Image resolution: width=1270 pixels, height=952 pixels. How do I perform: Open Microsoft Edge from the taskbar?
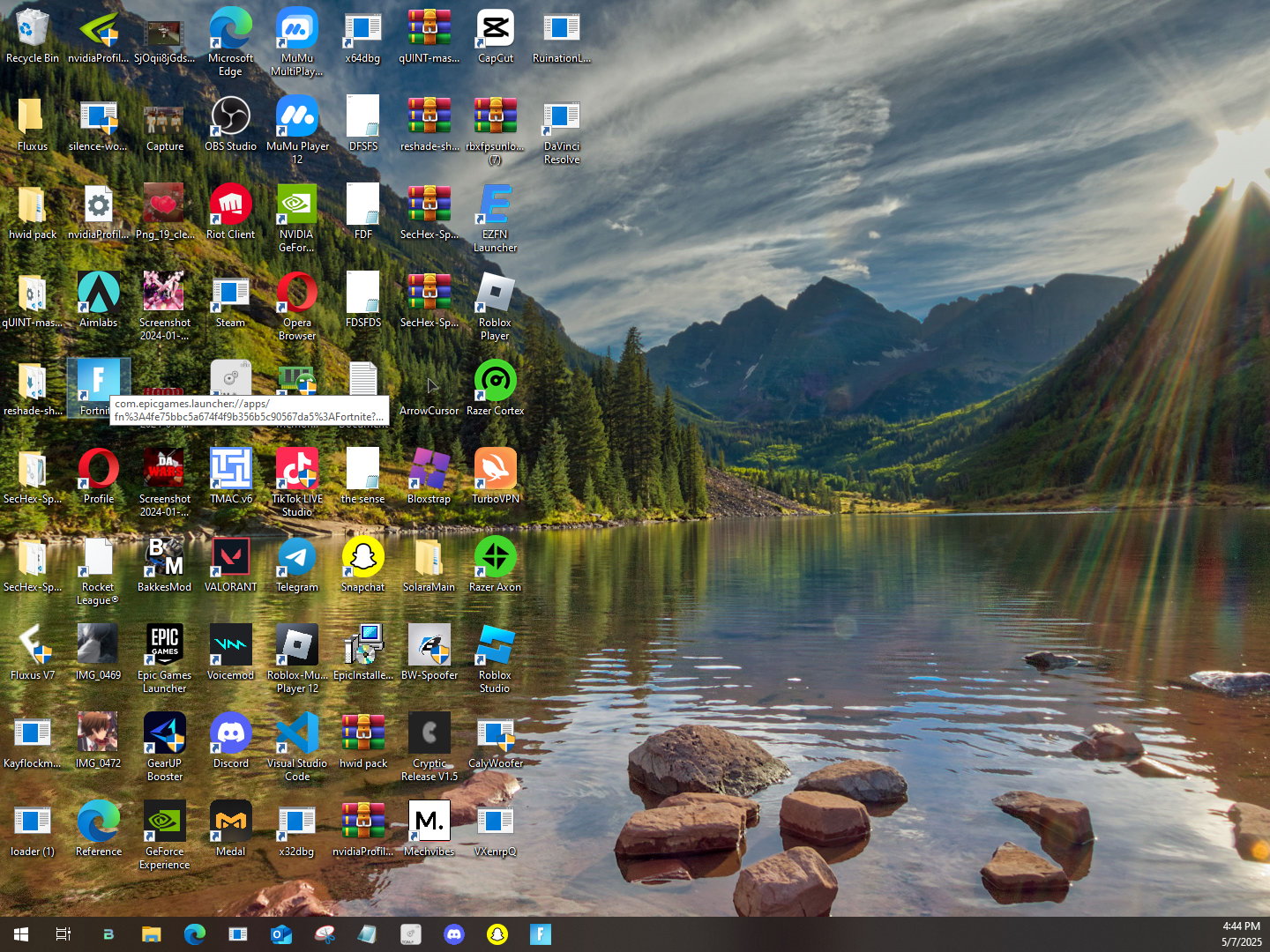(x=195, y=934)
